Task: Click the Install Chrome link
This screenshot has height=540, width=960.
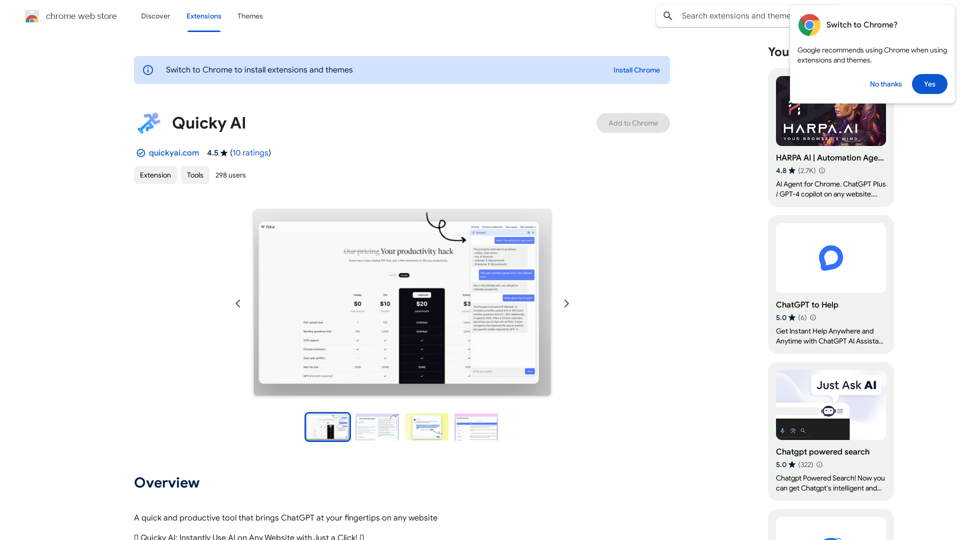Action: coord(637,70)
